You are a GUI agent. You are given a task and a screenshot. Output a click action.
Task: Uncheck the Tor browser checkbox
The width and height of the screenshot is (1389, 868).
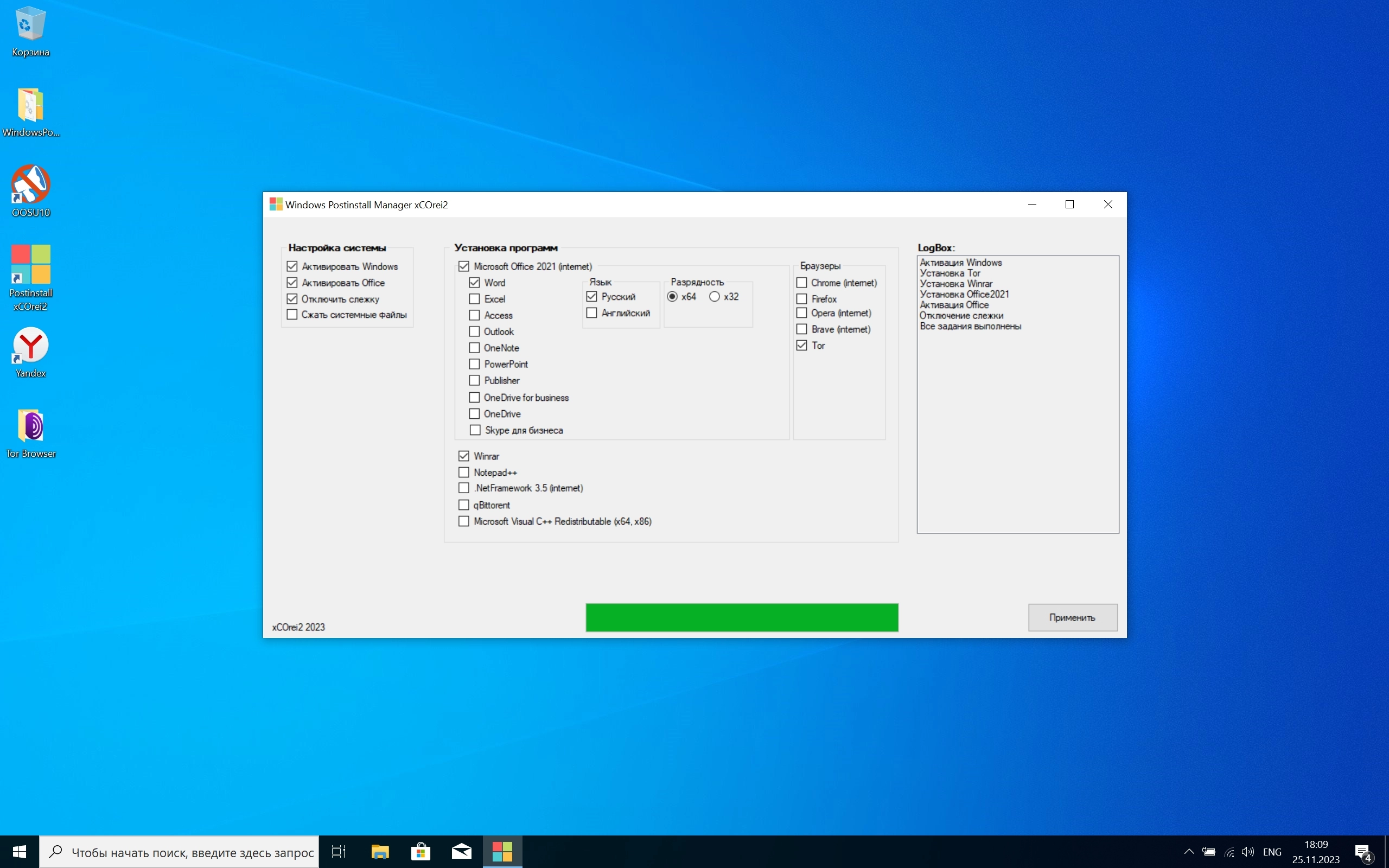(802, 346)
